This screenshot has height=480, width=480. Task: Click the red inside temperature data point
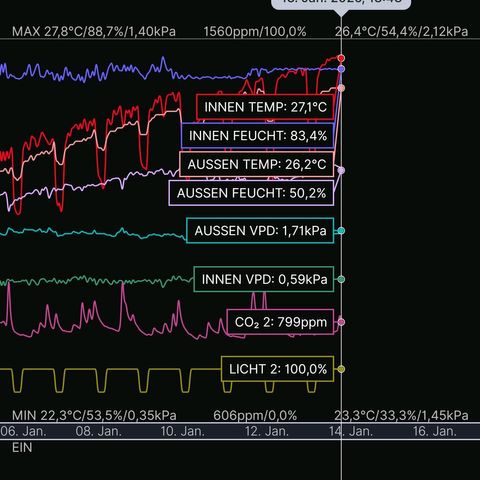(341, 58)
